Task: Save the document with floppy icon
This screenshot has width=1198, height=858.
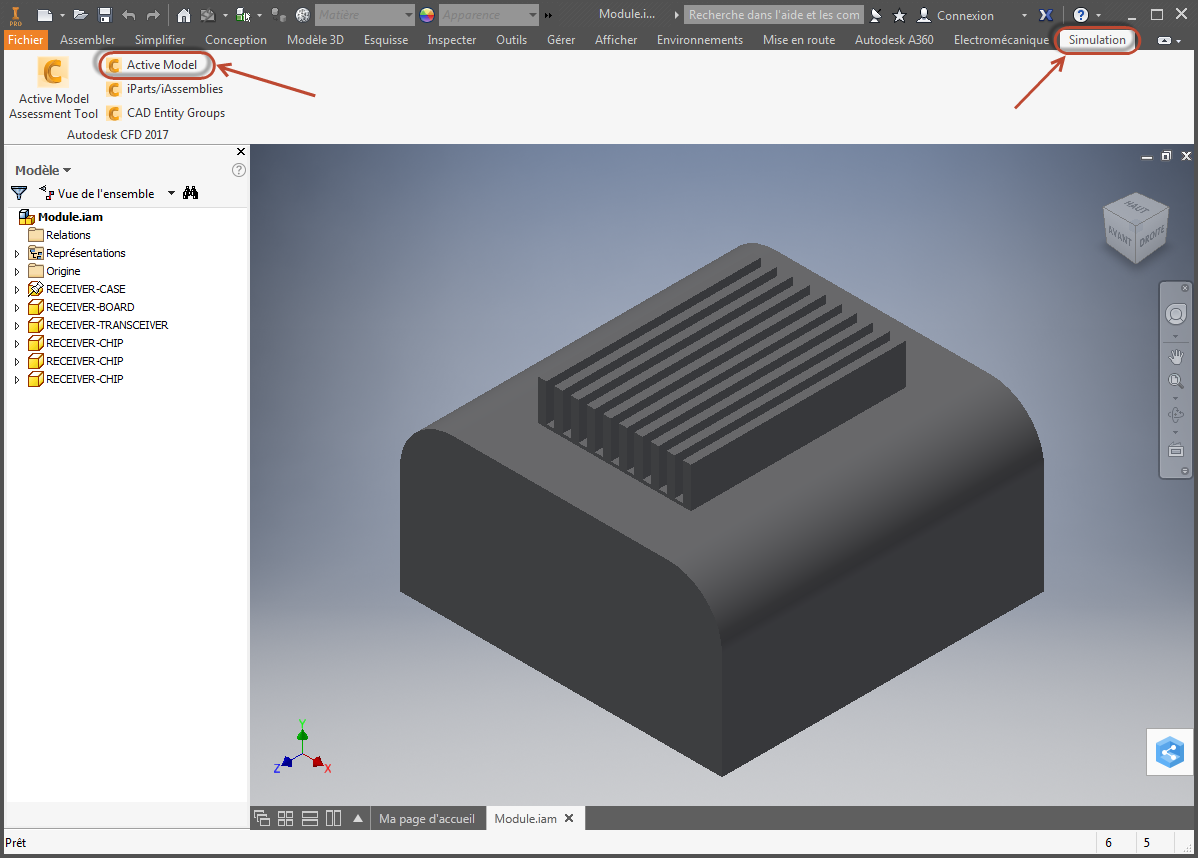Action: (x=105, y=15)
